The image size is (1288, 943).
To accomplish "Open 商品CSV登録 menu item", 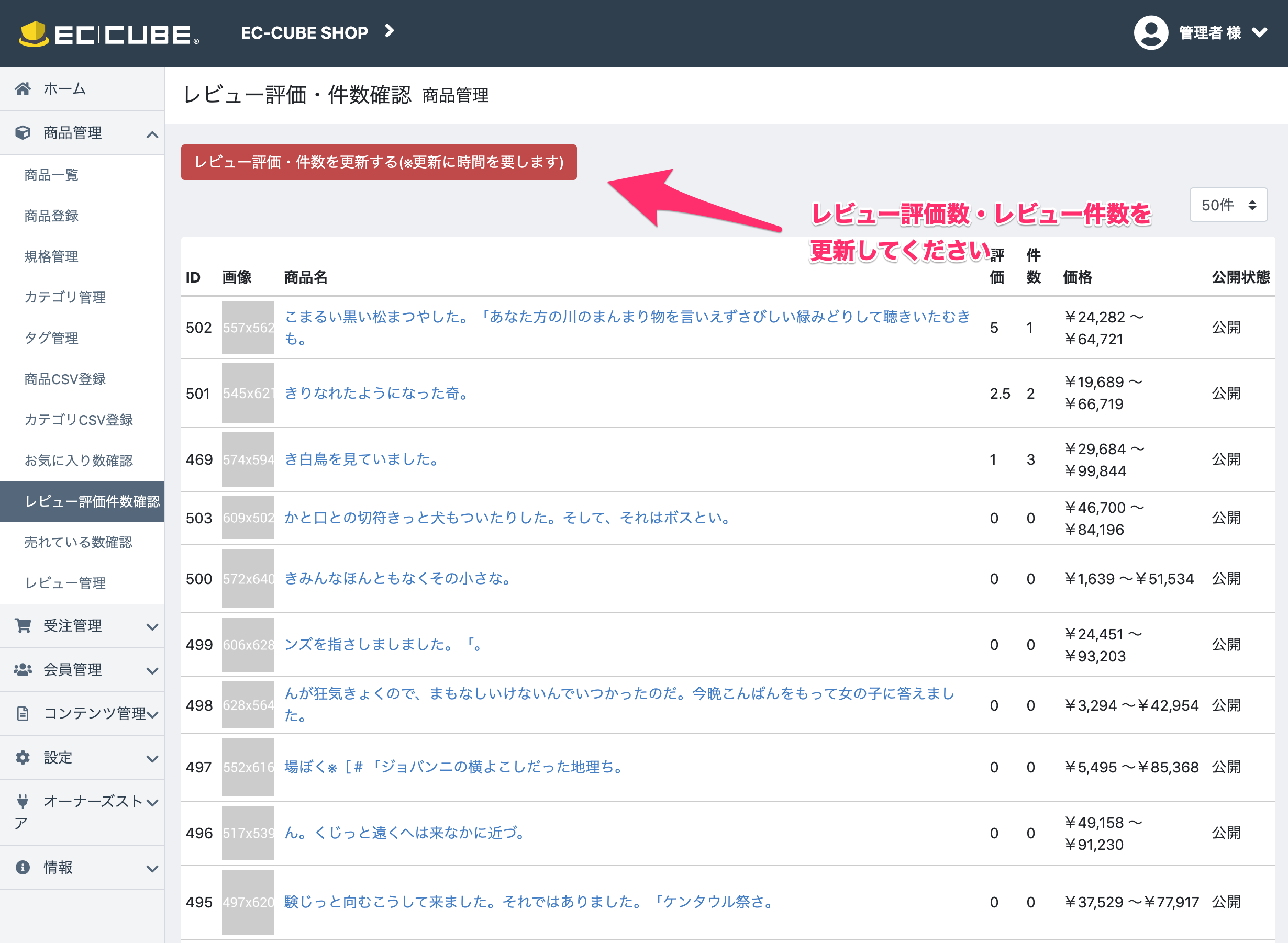I will (x=82, y=379).
